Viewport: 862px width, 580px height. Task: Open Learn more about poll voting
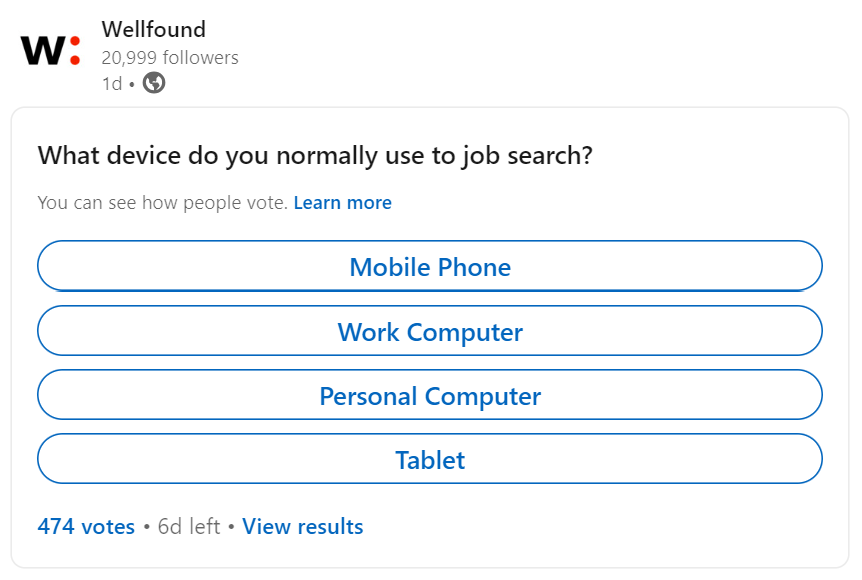point(342,203)
